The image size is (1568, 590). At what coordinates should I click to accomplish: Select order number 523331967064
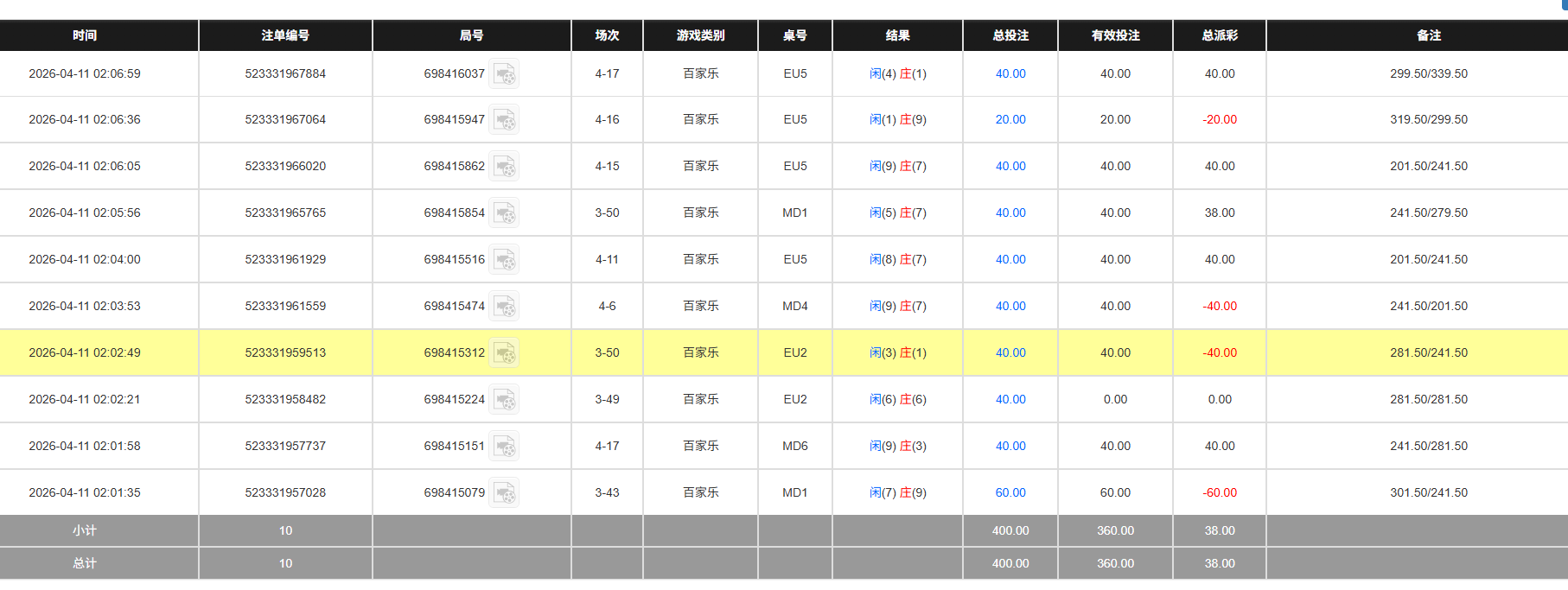[x=285, y=120]
